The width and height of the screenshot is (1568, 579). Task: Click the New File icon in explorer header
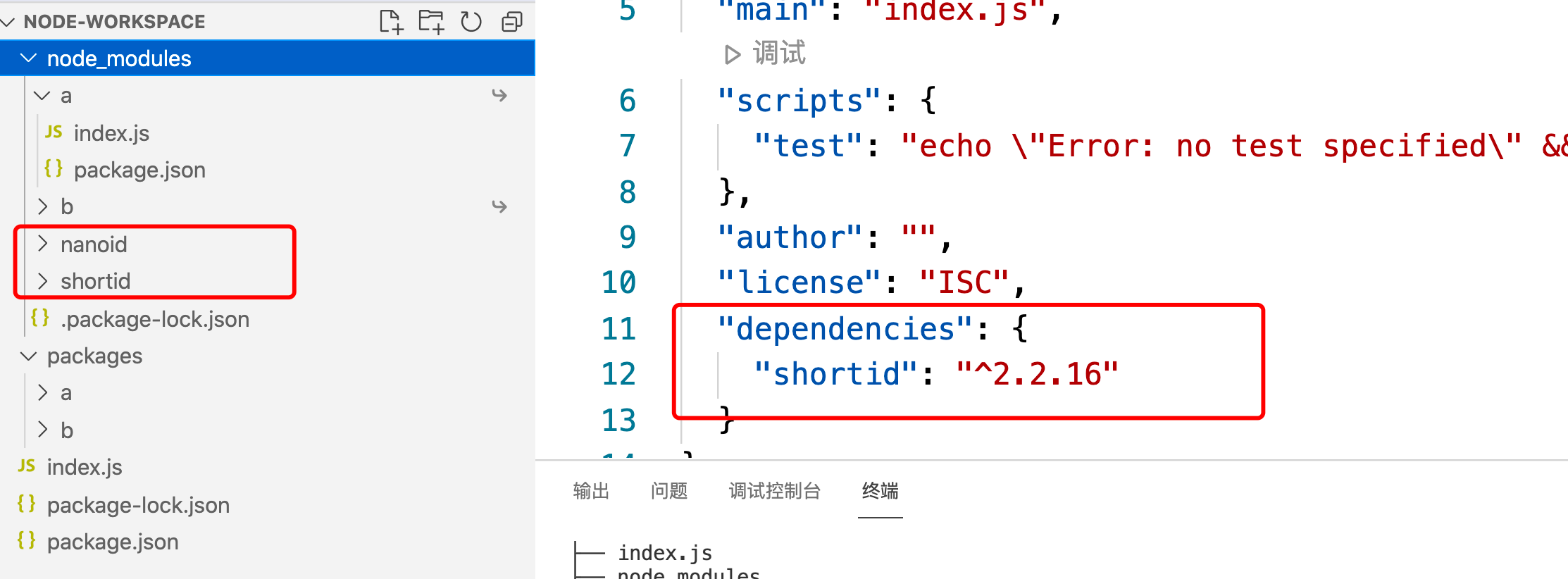click(391, 22)
